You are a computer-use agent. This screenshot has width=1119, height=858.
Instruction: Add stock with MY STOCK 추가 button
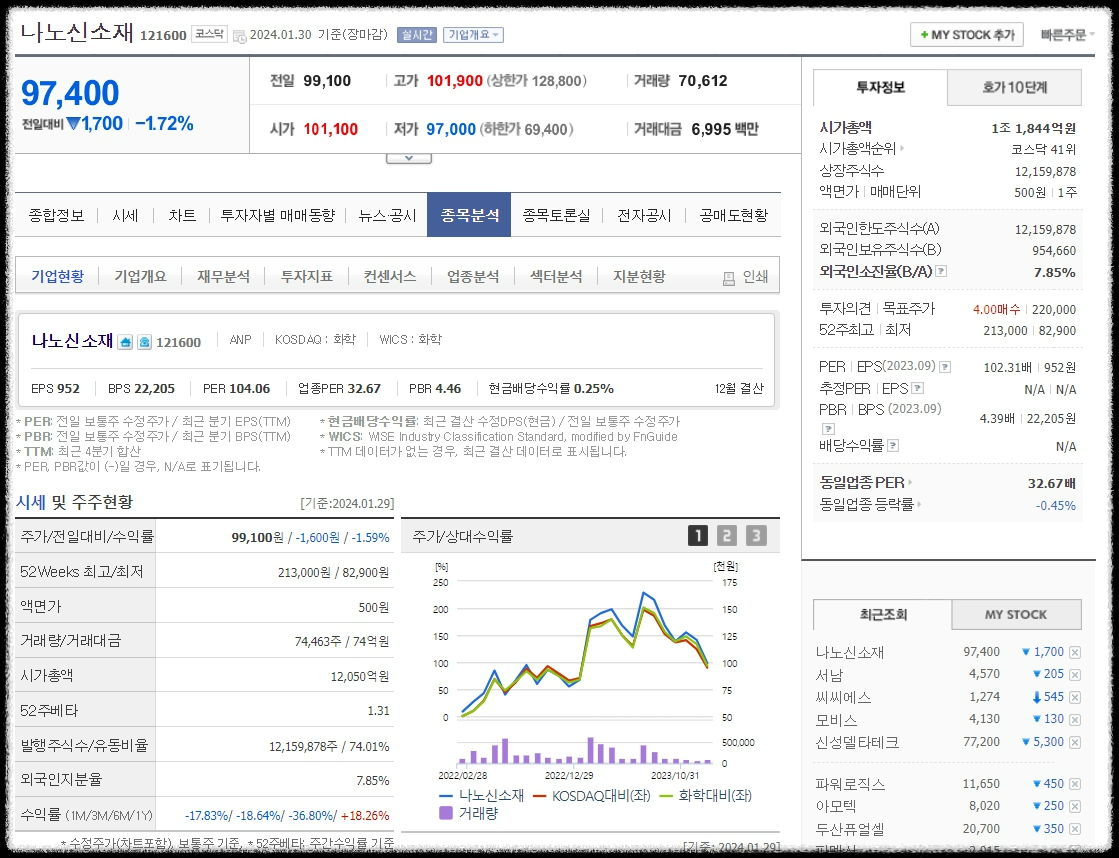(x=967, y=34)
